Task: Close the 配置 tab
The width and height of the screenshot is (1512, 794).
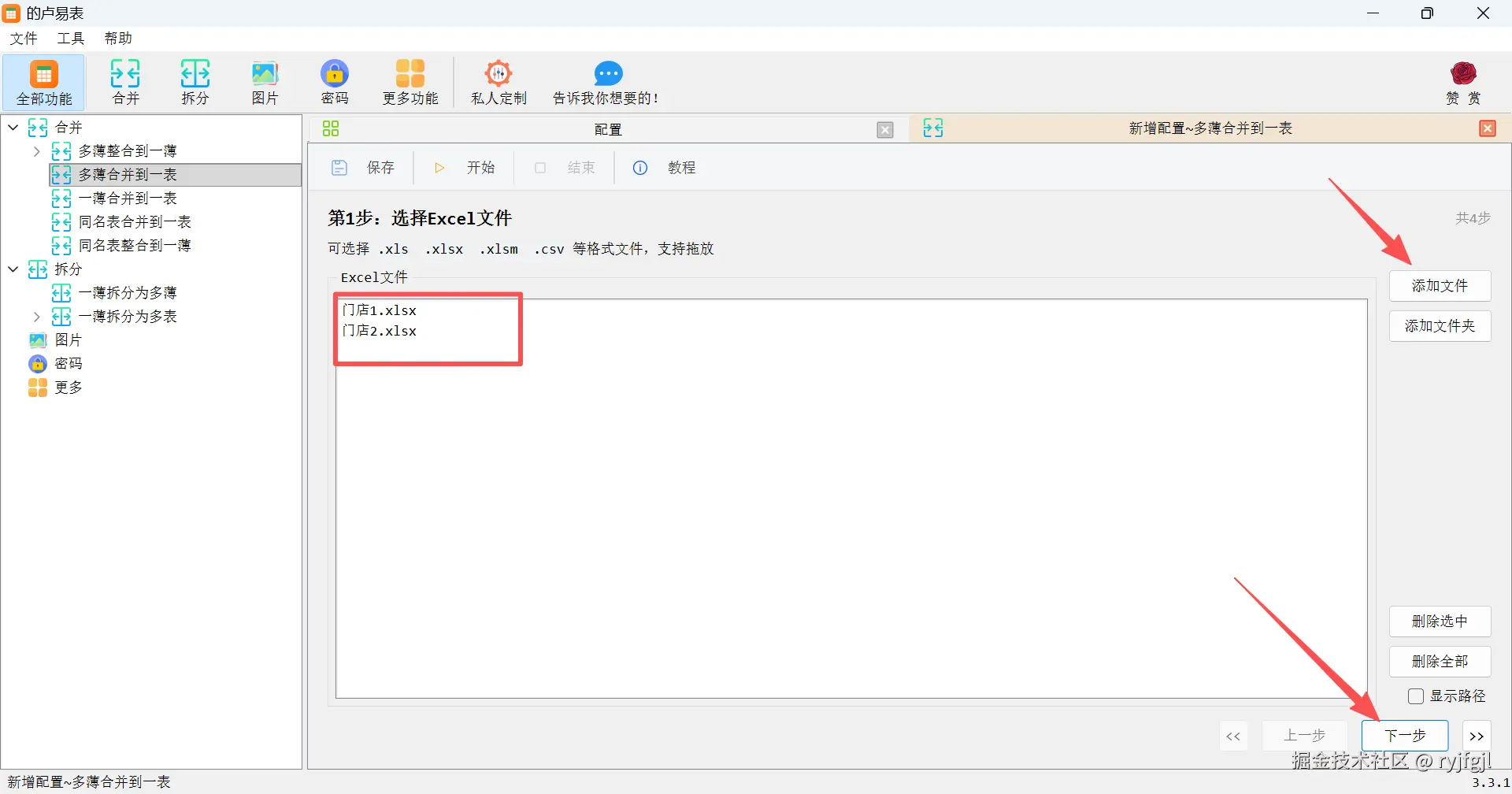Action: [x=885, y=130]
